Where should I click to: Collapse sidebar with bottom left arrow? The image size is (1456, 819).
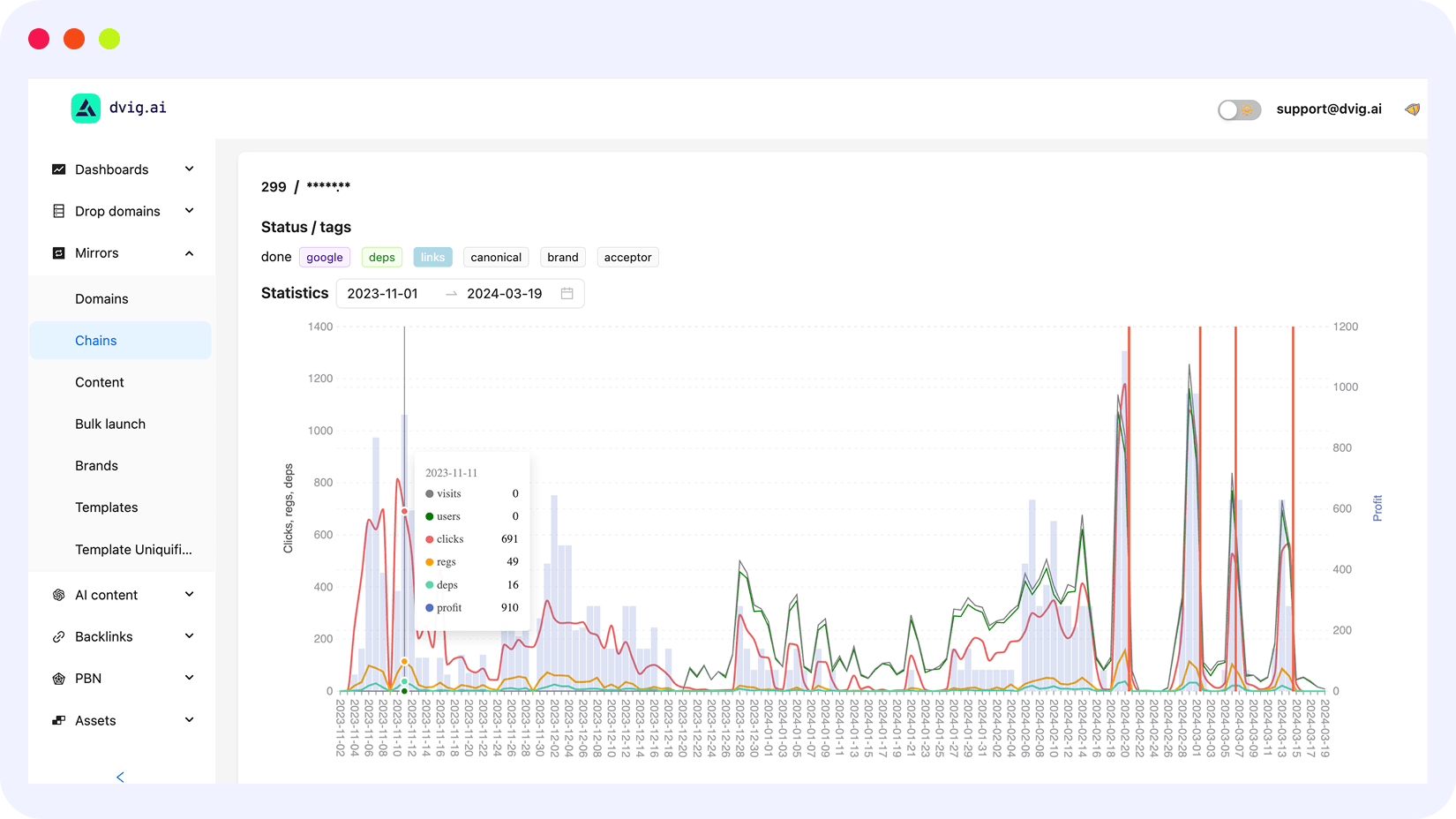[x=120, y=777]
